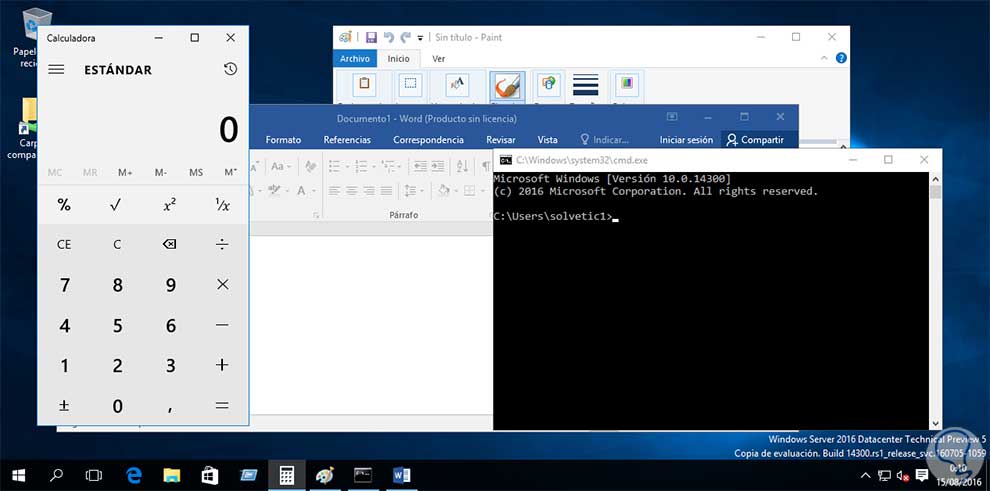Open the Formato tab in Word
The width and height of the screenshot is (990, 491).
pyautogui.click(x=283, y=140)
